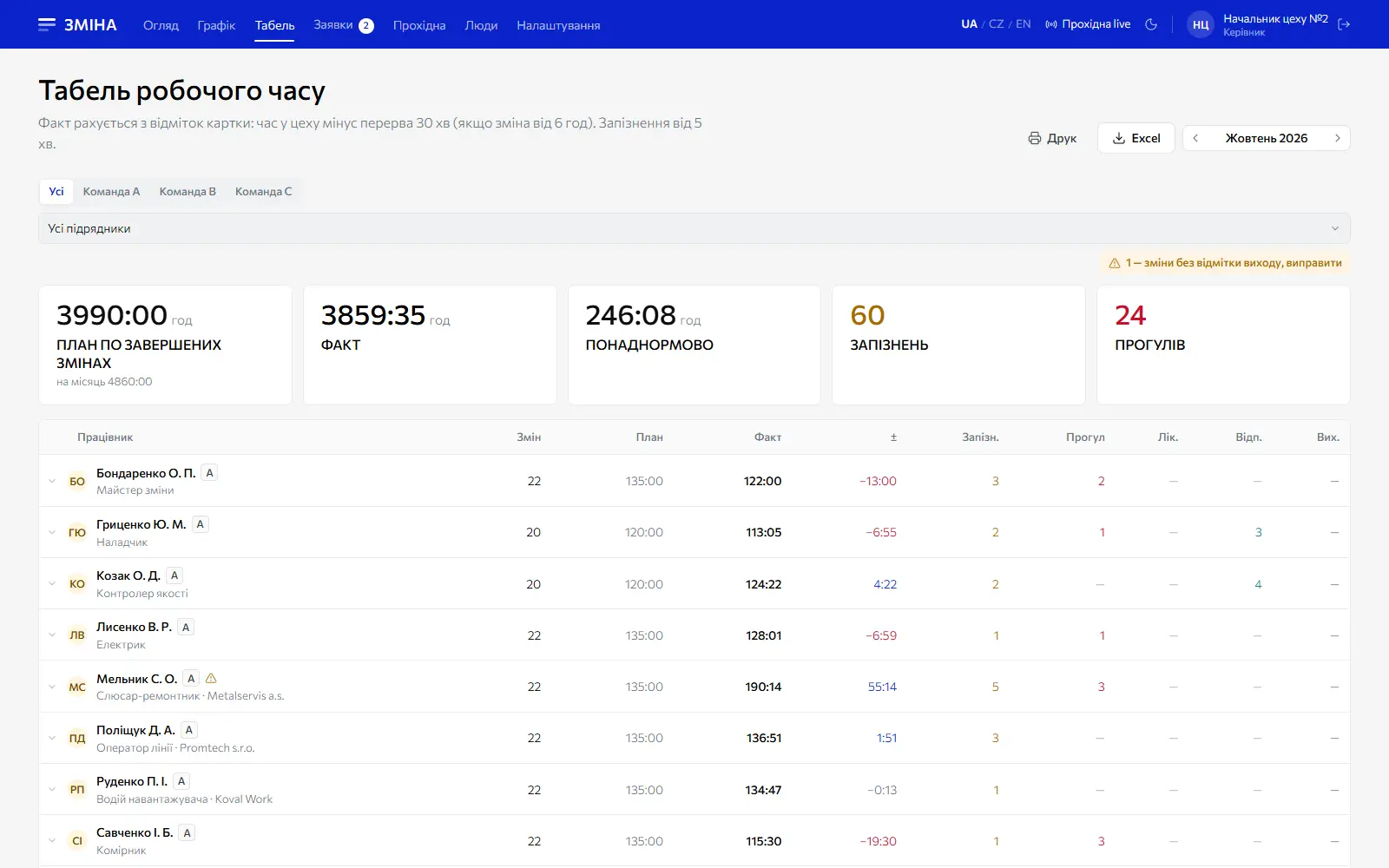Screen dimensions: 1389x868
Task: Open the НЦ user avatar
Action: [x=1200, y=24]
